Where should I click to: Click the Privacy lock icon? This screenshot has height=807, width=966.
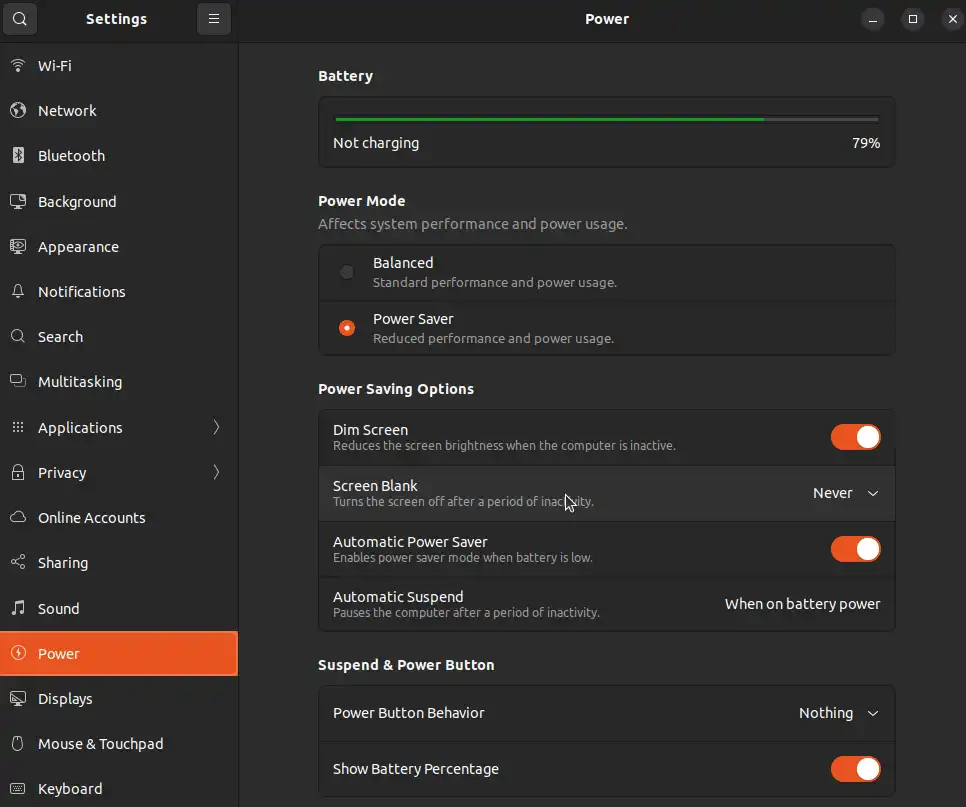[18, 473]
